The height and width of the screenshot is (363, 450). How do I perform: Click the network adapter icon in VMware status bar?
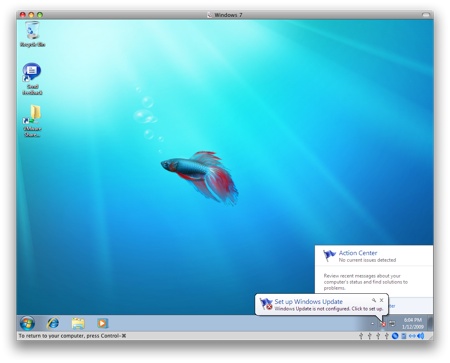412,336
